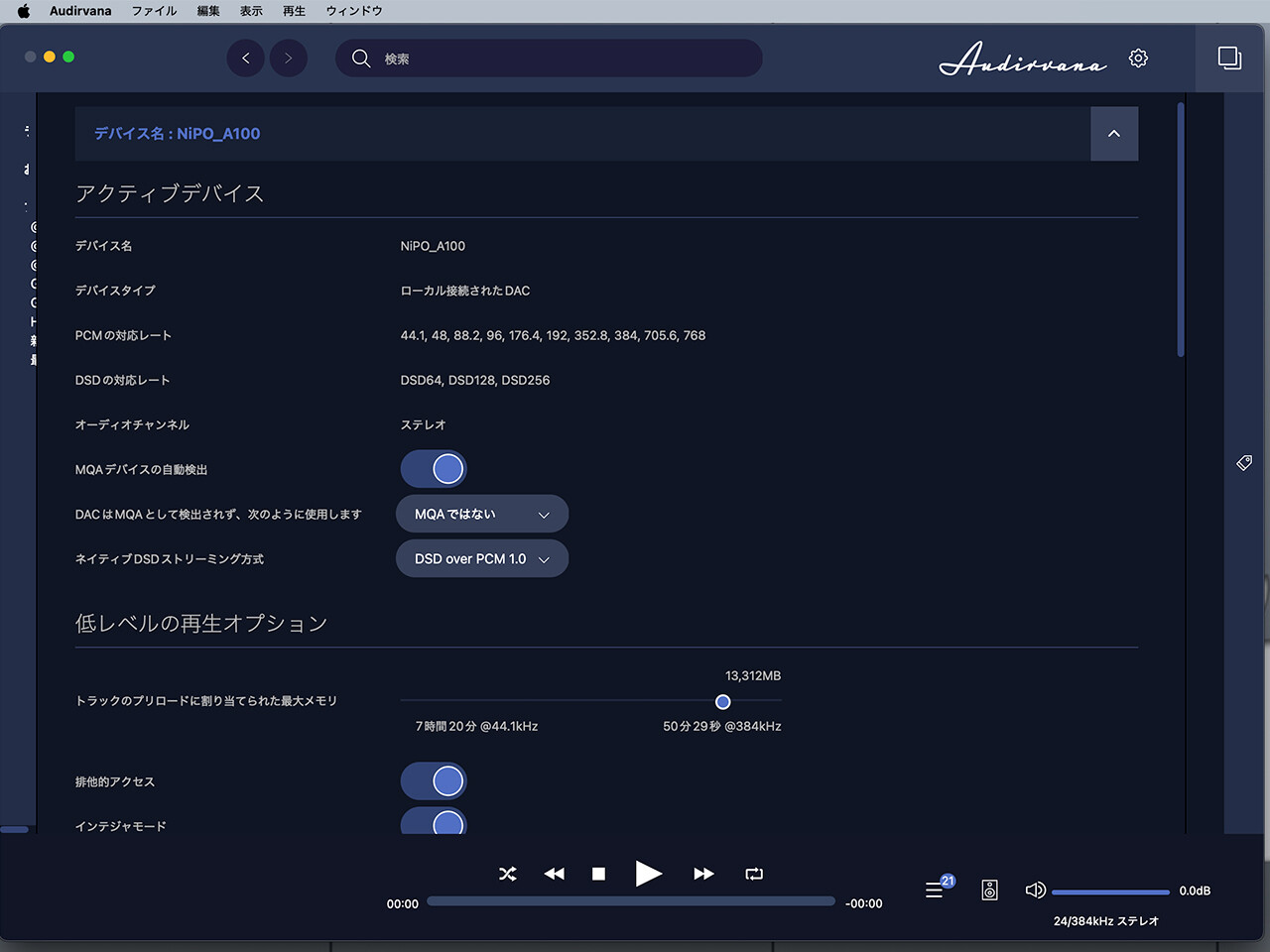
Task: Click the ローカル接続されたDAC text
Action: [465, 291]
